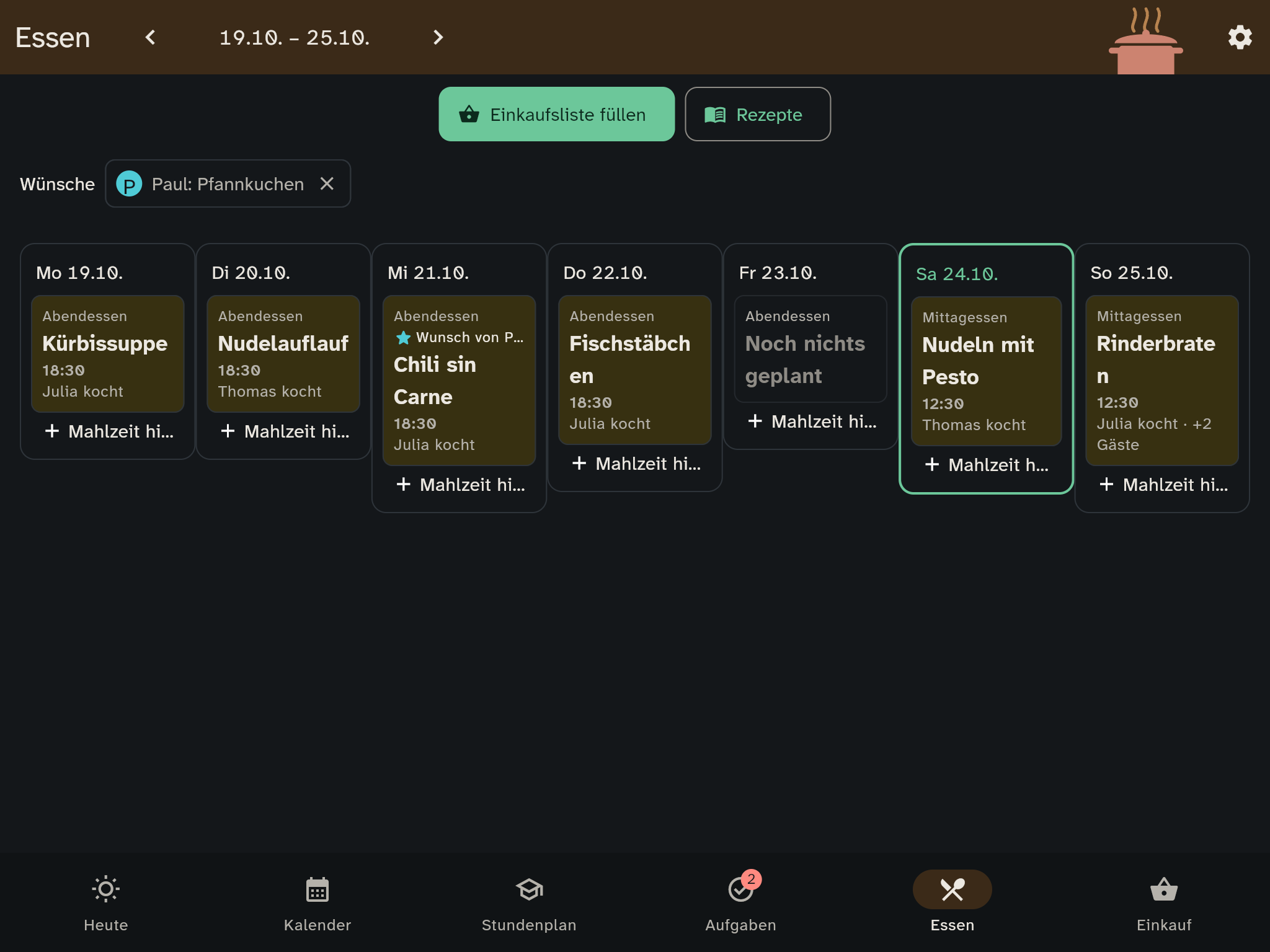
Task: Open the Einkauf shopping tab
Action: 1164,902
